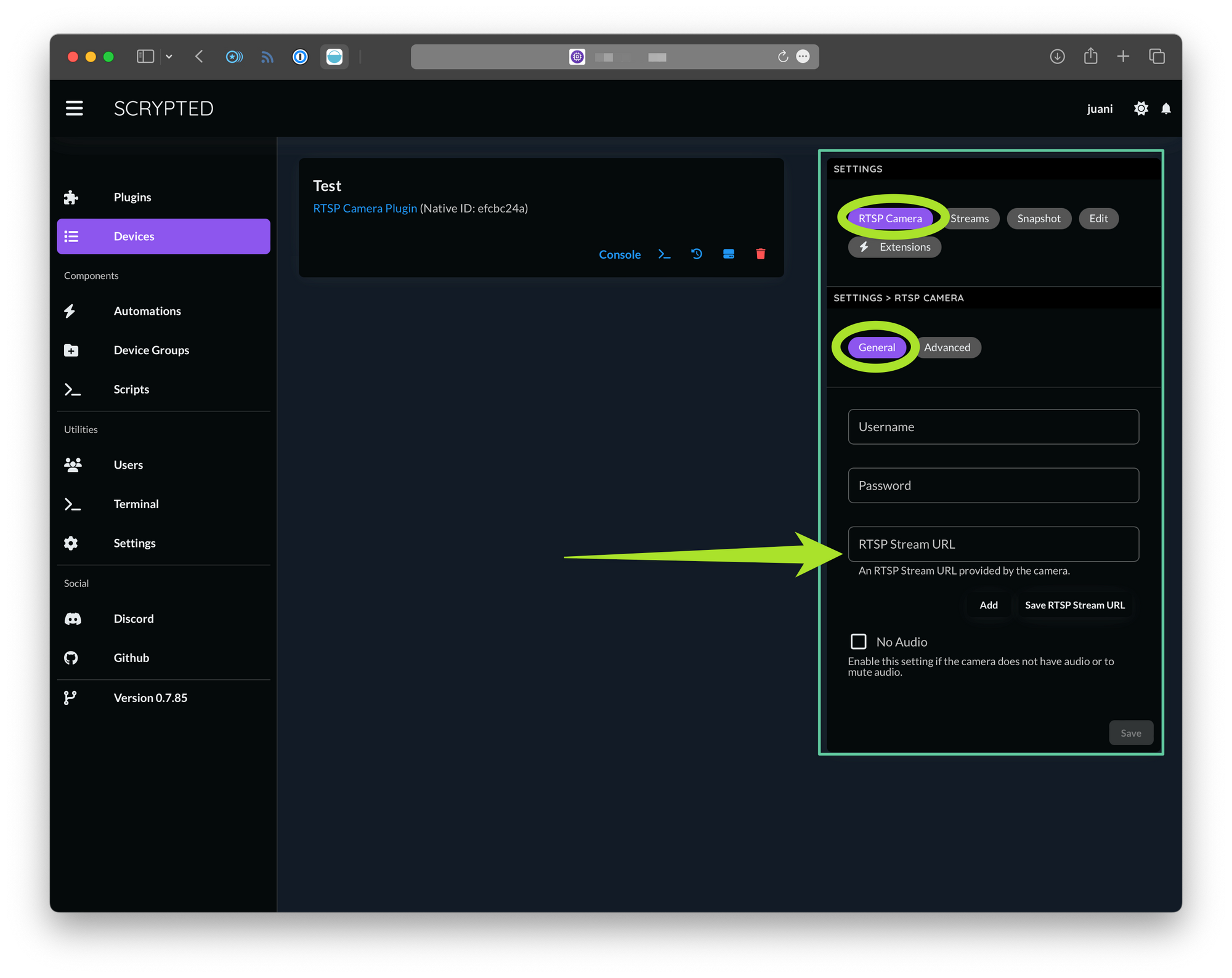Image resolution: width=1232 pixels, height=978 pixels.
Task: Click the Device Groups folder icon
Action: [x=71, y=350]
